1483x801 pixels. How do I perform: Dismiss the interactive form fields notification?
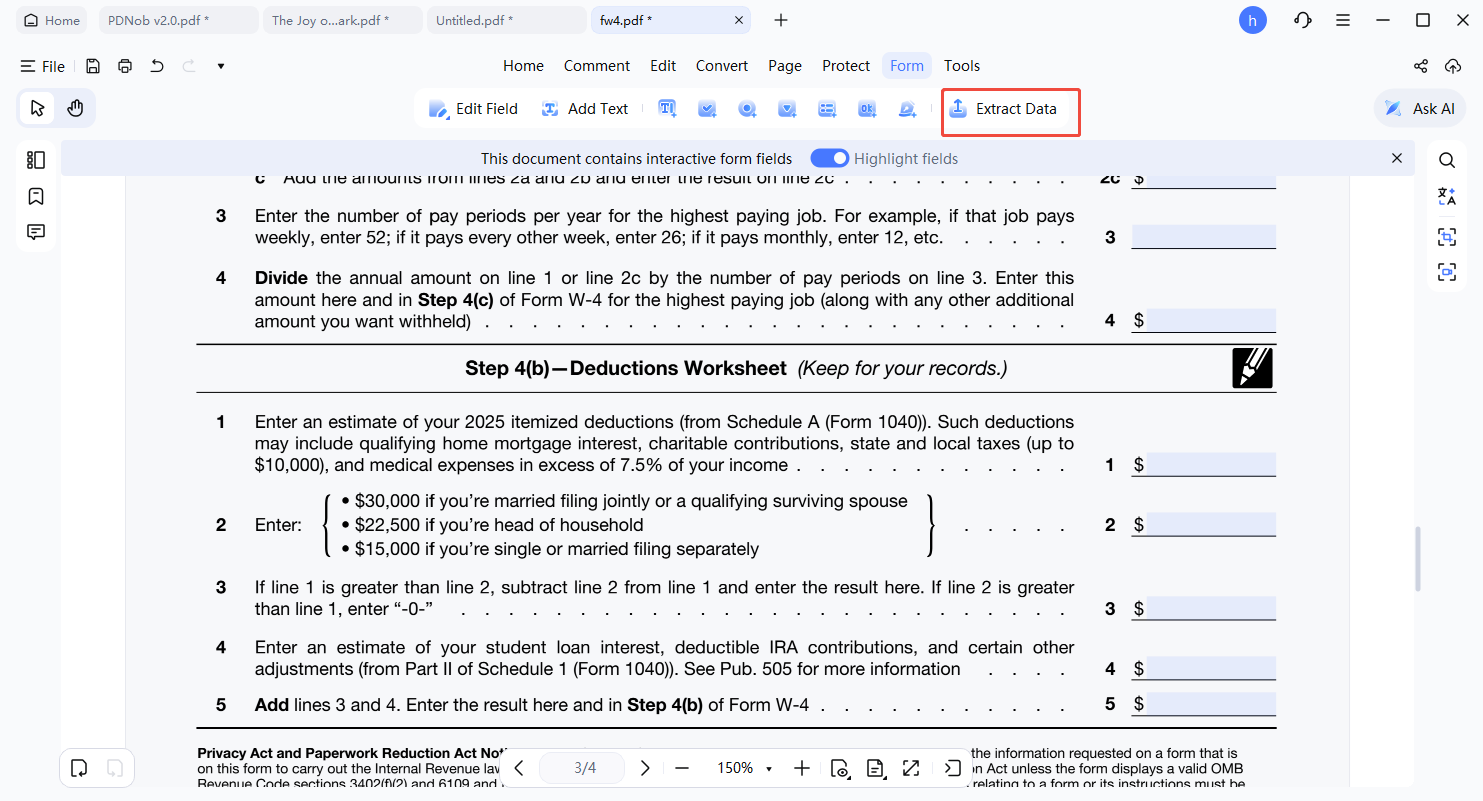coord(1397,158)
